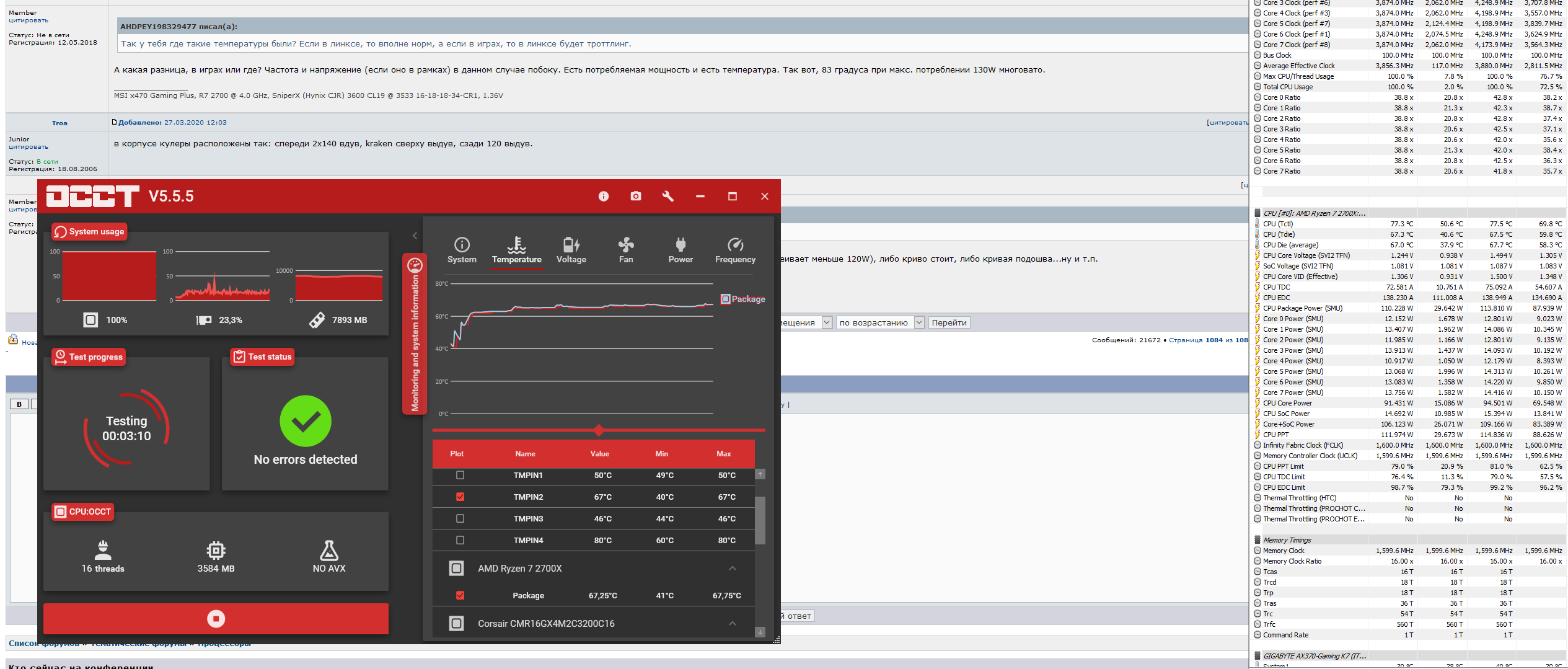Open sort order dropdown по возрастанию

[880, 322]
